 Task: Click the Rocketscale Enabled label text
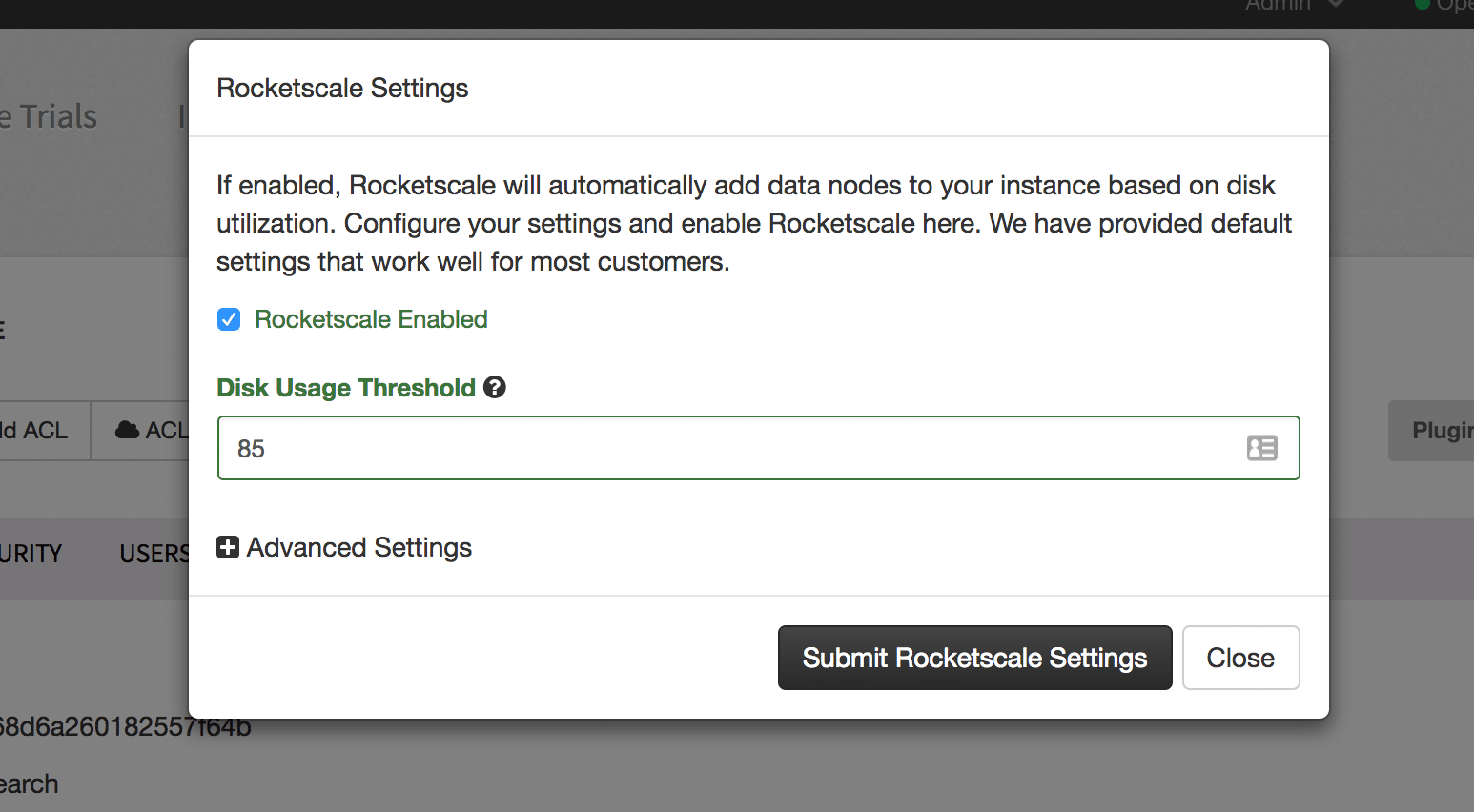tap(371, 319)
